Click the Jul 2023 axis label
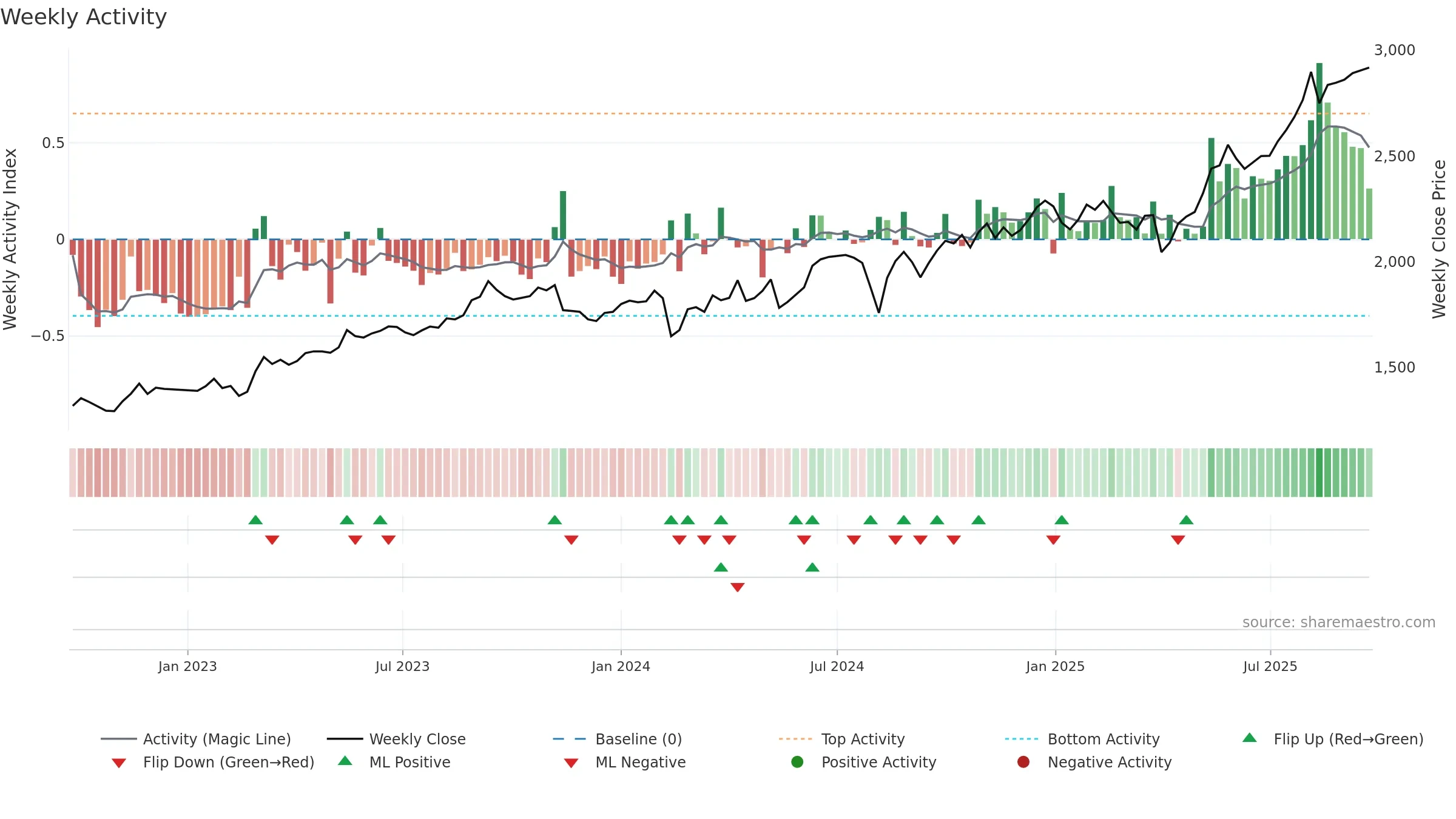 (402, 666)
